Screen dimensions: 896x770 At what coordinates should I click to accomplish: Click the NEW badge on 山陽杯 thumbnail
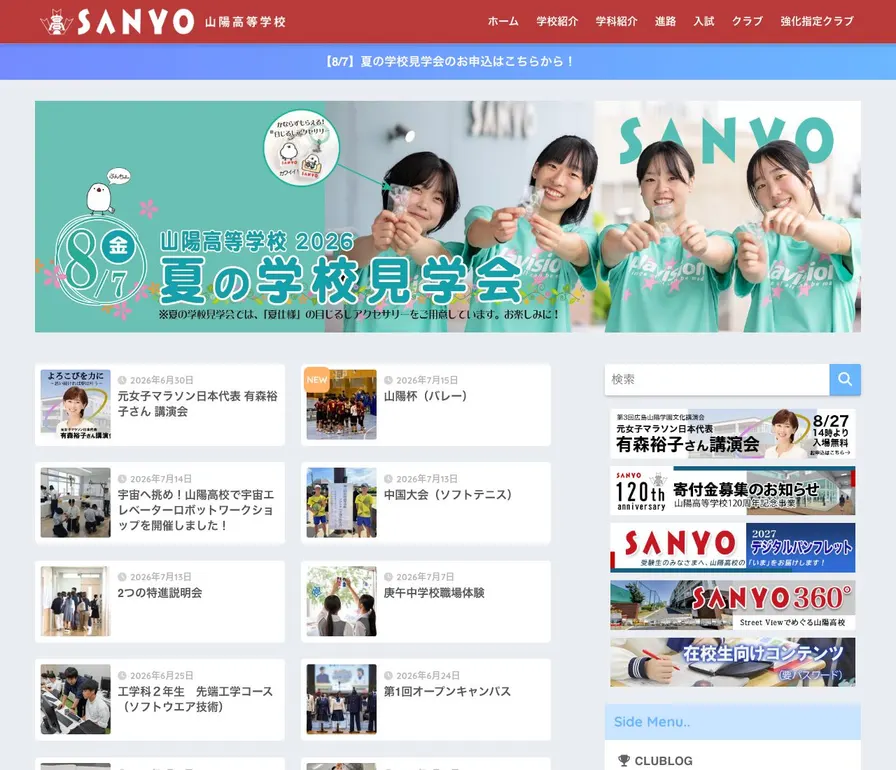click(x=317, y=380)
